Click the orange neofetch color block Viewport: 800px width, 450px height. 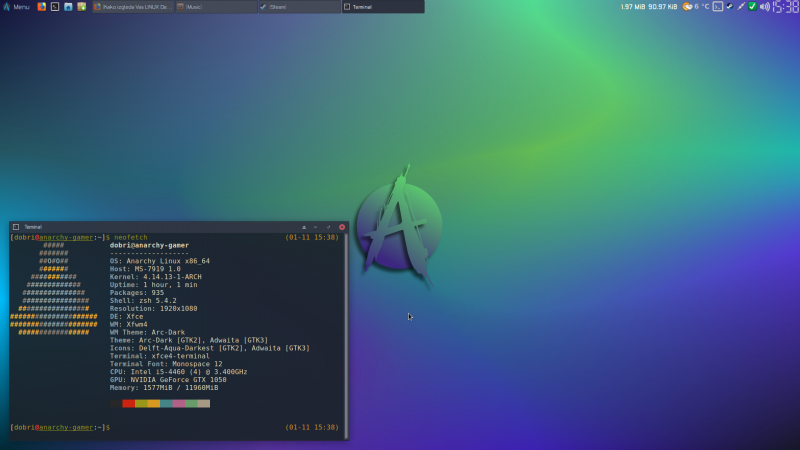click(x=154, y=404)
